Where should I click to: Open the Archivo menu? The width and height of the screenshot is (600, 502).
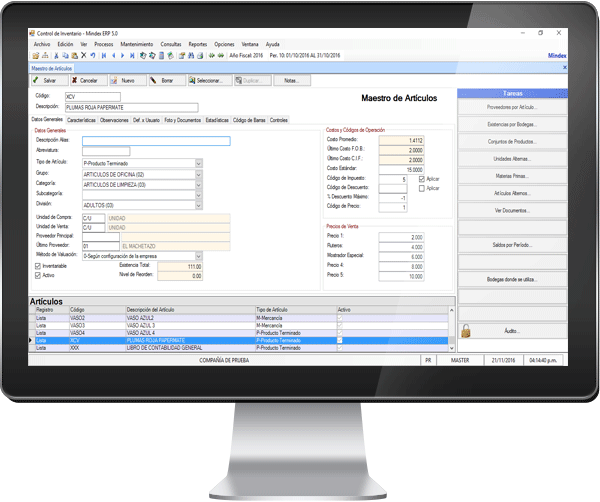click(x=42, y=44)
